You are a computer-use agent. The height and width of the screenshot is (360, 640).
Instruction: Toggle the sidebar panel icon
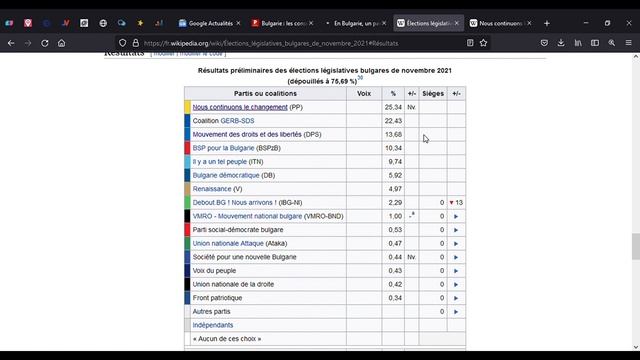coord(595,43)
